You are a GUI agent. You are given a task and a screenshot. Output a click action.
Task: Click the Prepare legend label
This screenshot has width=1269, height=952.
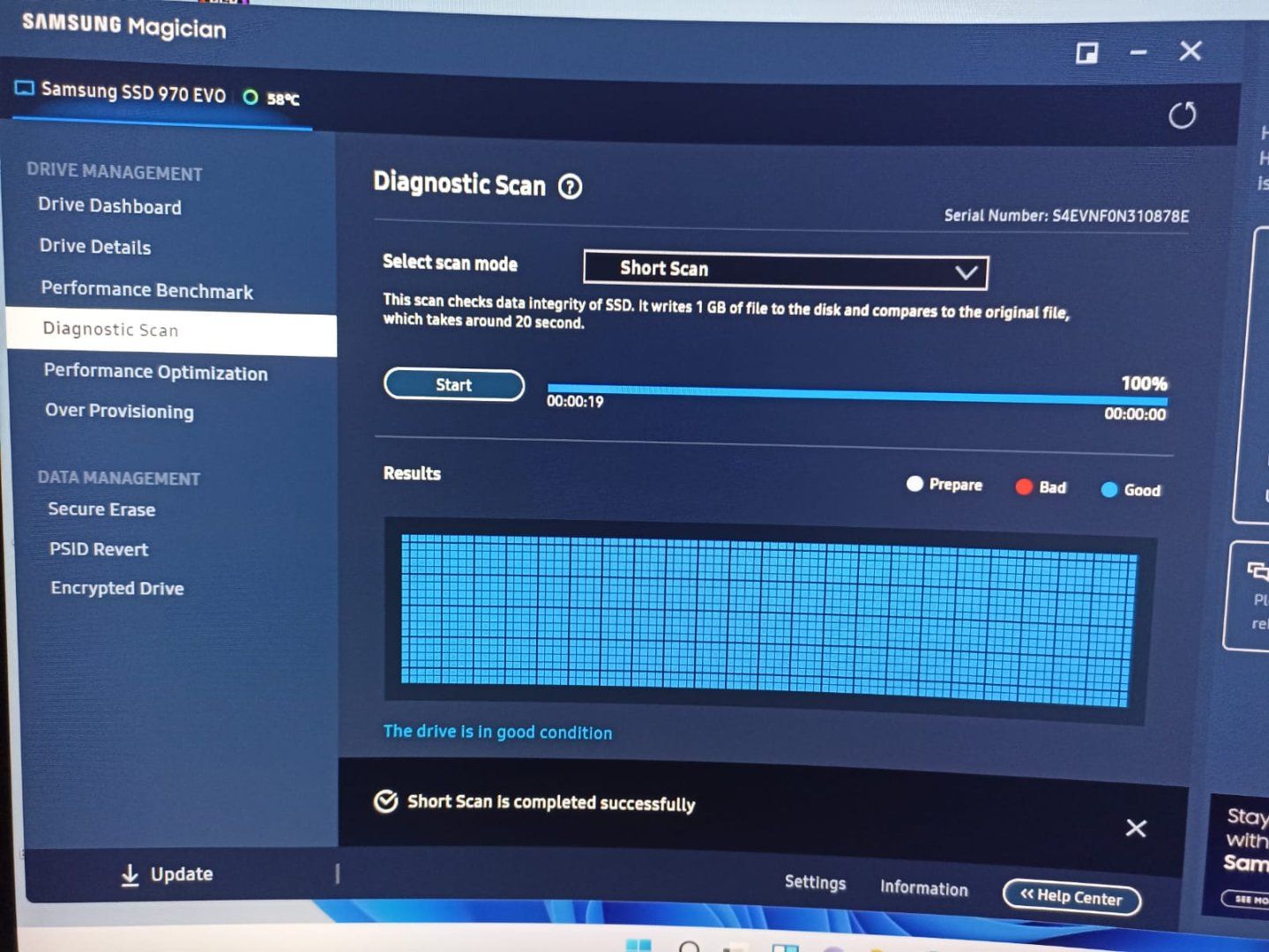click(x=955, y=485)
